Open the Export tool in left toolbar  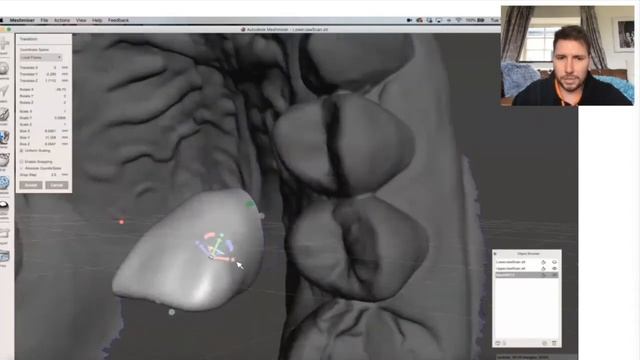[x=4, y=235]
